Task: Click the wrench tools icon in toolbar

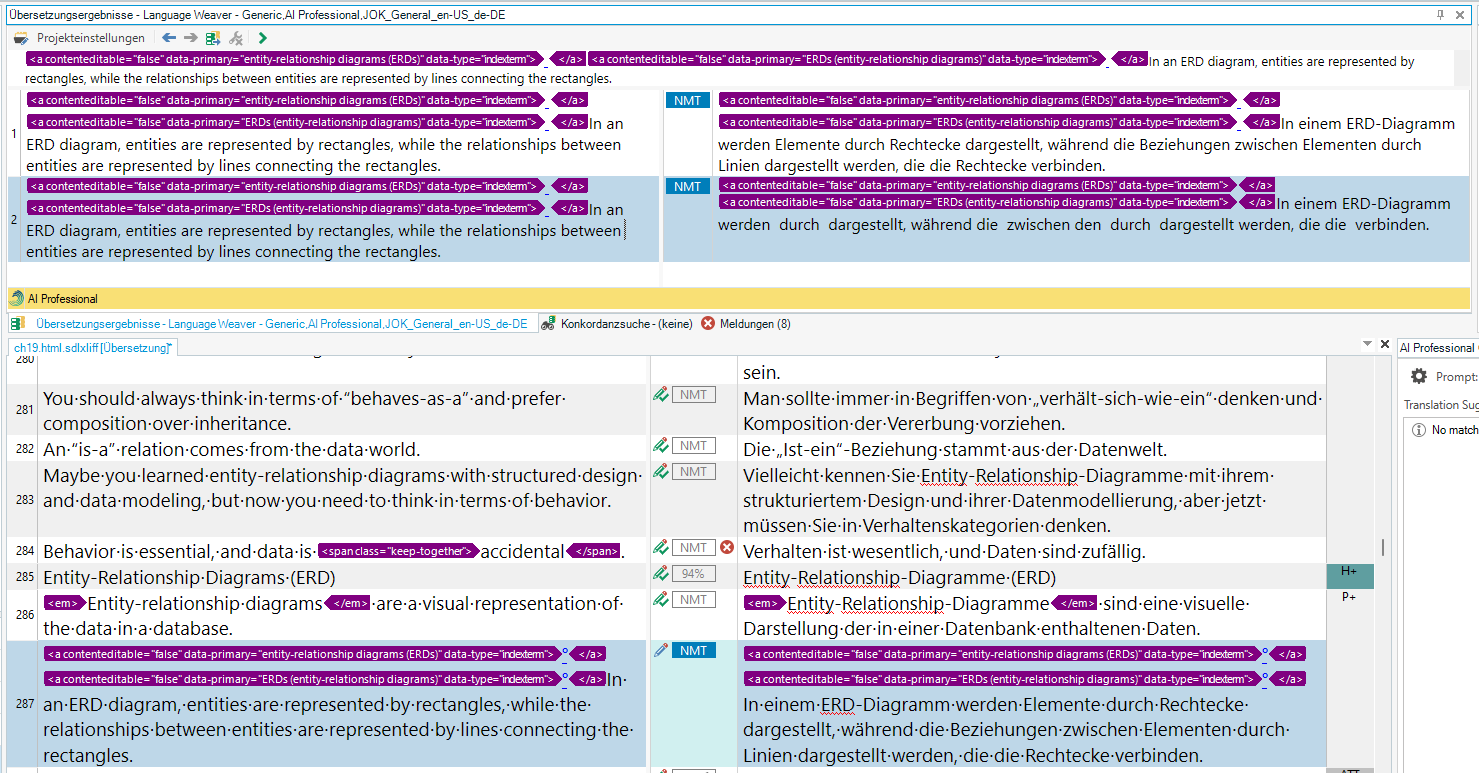Action: pyautogui.click(x=236, y=38)
